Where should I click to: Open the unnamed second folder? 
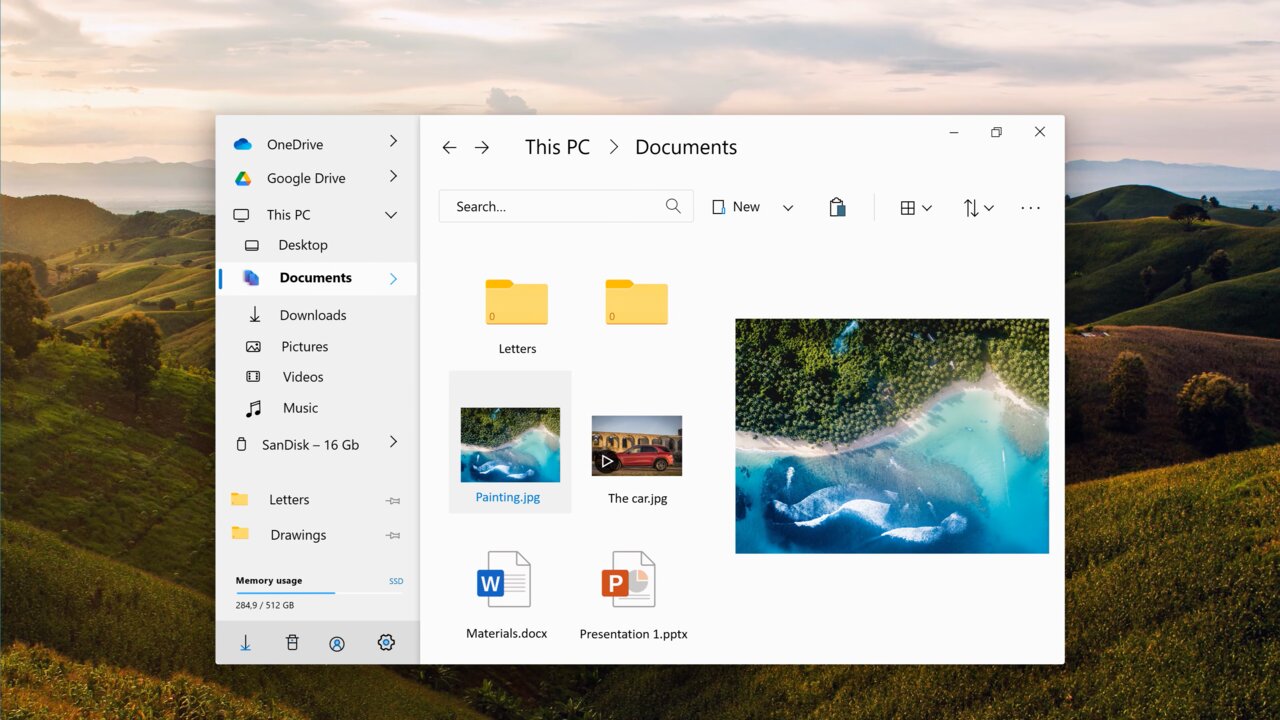tap(637, 302)
